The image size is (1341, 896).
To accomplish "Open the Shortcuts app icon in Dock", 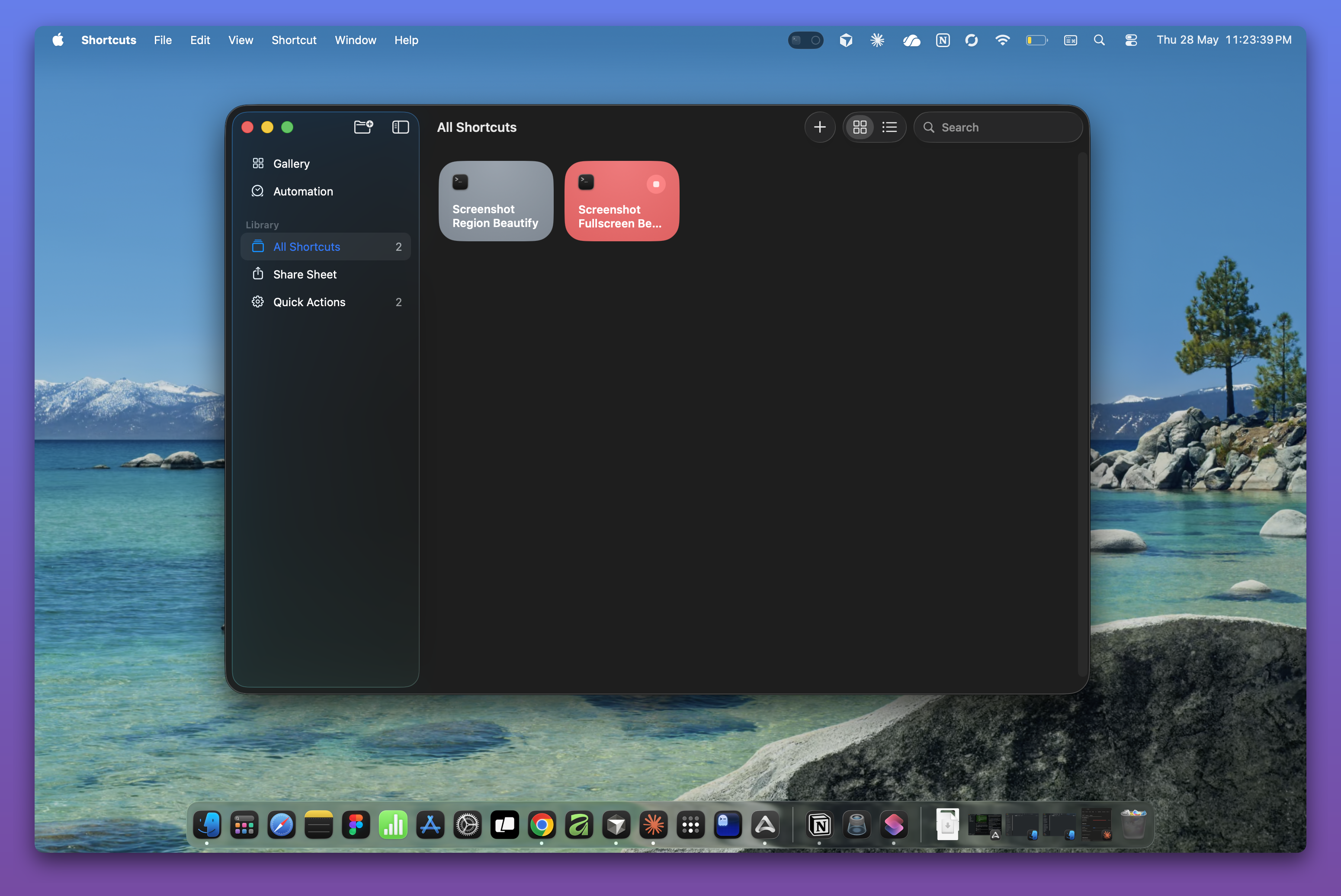I will click(894, 825).
